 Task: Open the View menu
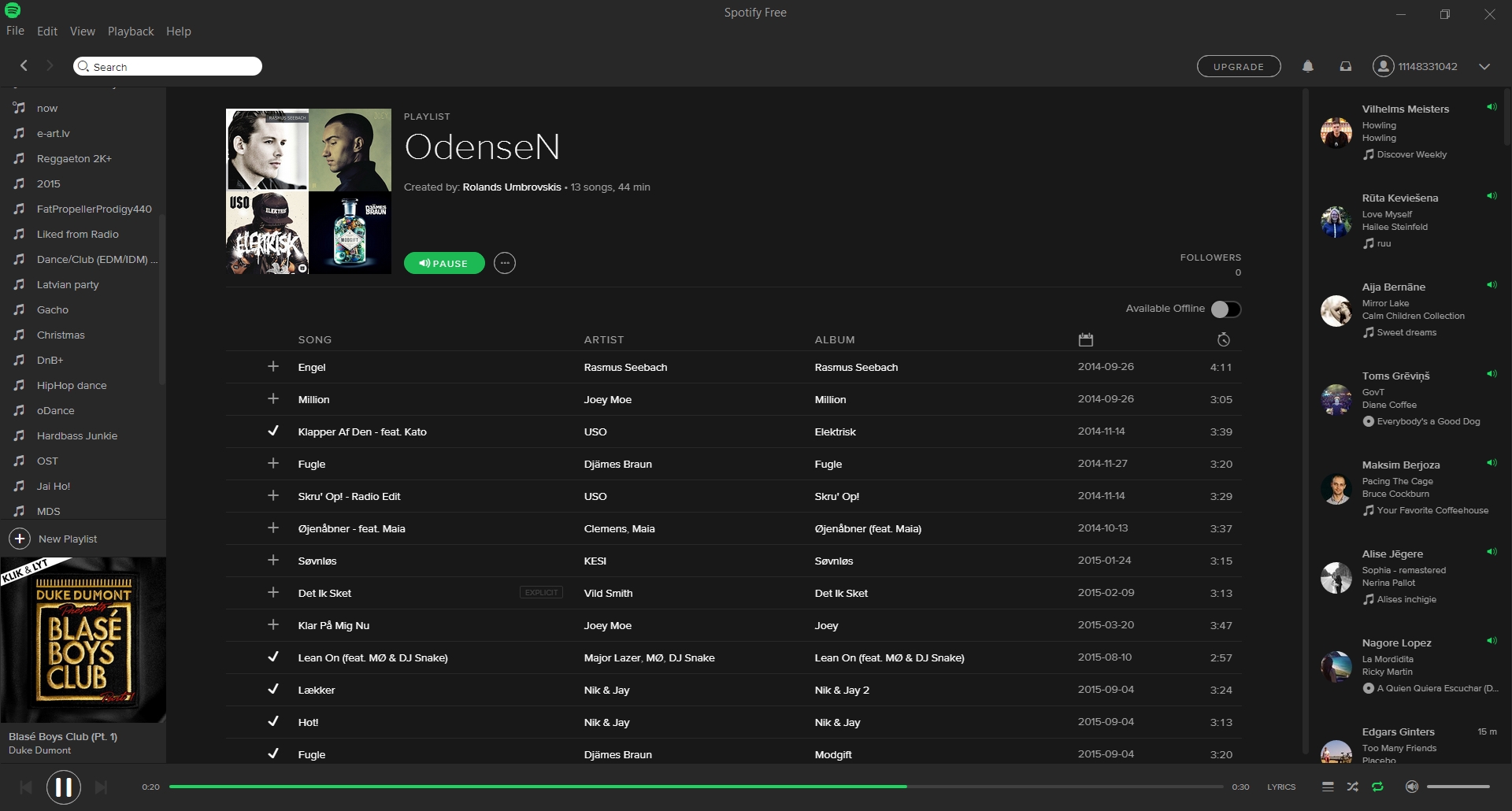pos(83,31)
